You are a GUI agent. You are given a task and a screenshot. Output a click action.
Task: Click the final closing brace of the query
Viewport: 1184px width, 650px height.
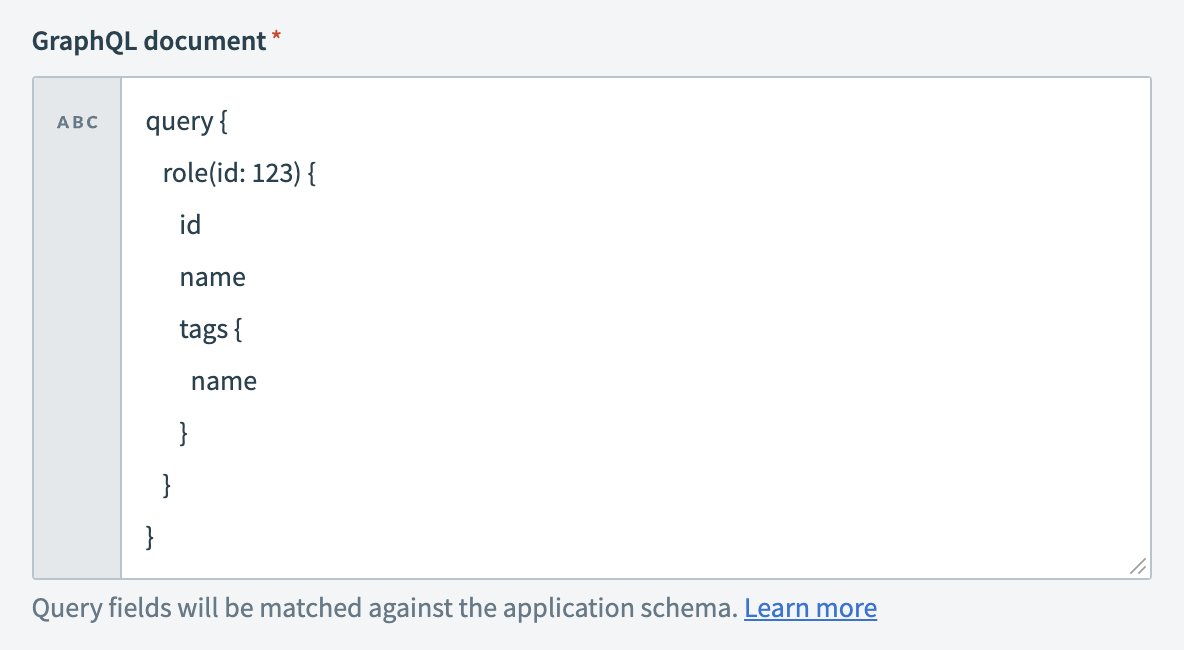tap(148, 537)
